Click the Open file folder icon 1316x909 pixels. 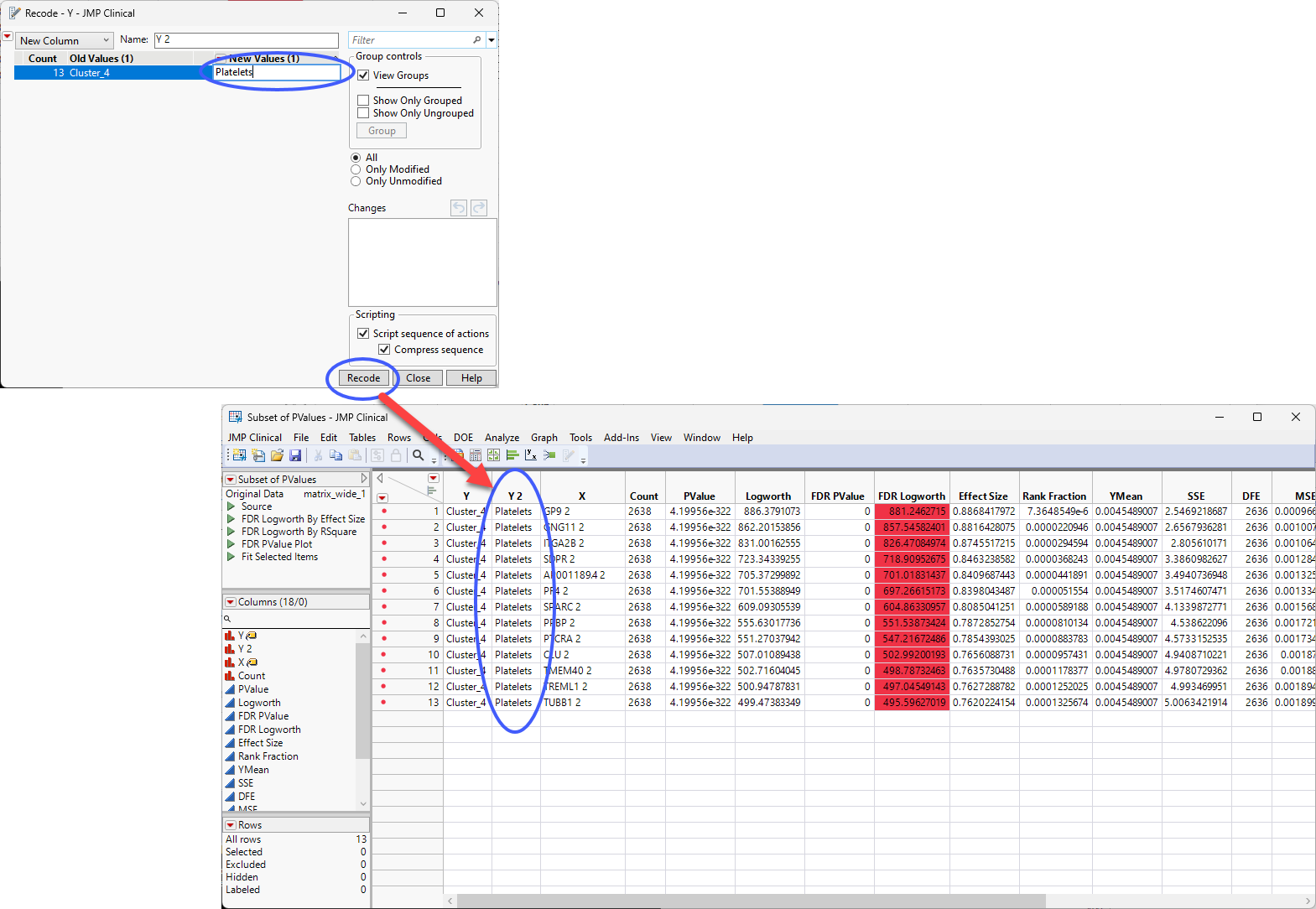(277, 455)
